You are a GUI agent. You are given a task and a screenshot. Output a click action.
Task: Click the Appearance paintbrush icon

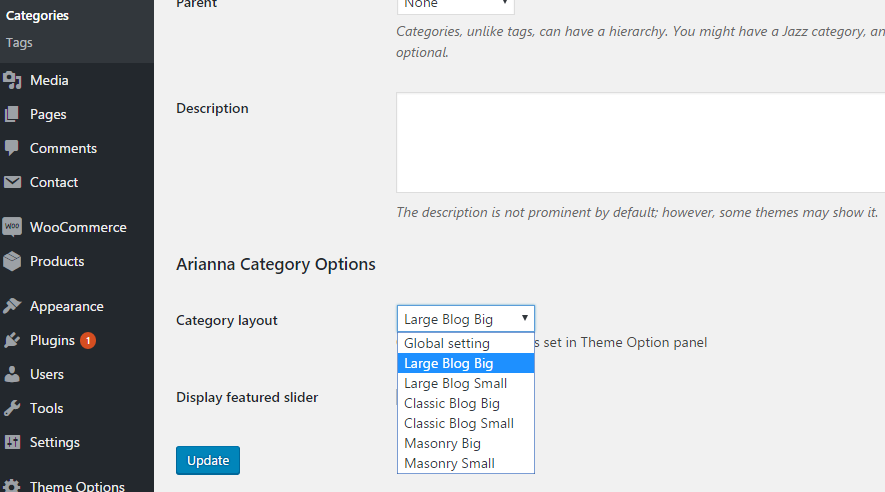click(x=12, y=306)
